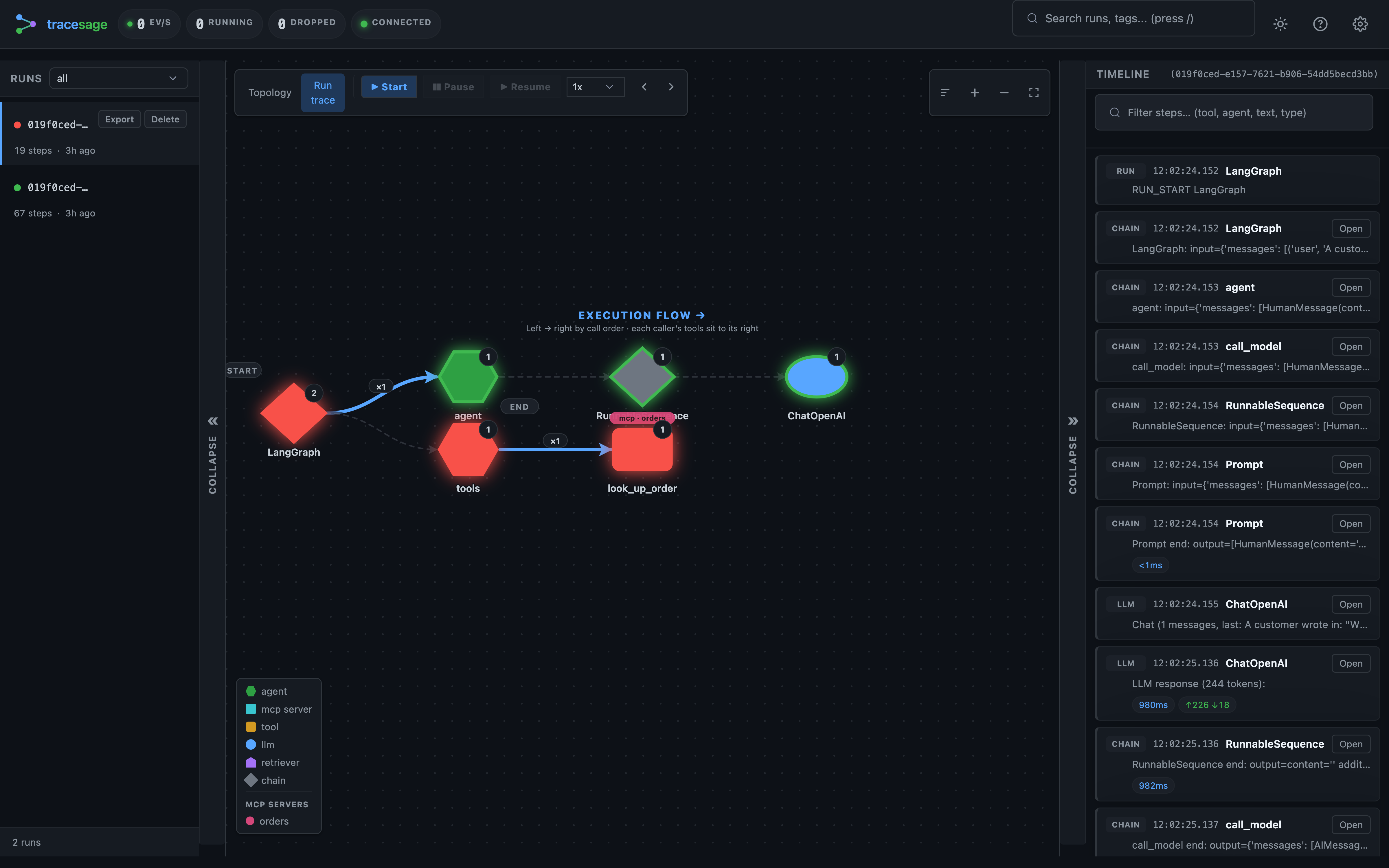This screenshot has width=1389, height=868.
Task: Zoom out with the minus icon
Action: 1004,92
